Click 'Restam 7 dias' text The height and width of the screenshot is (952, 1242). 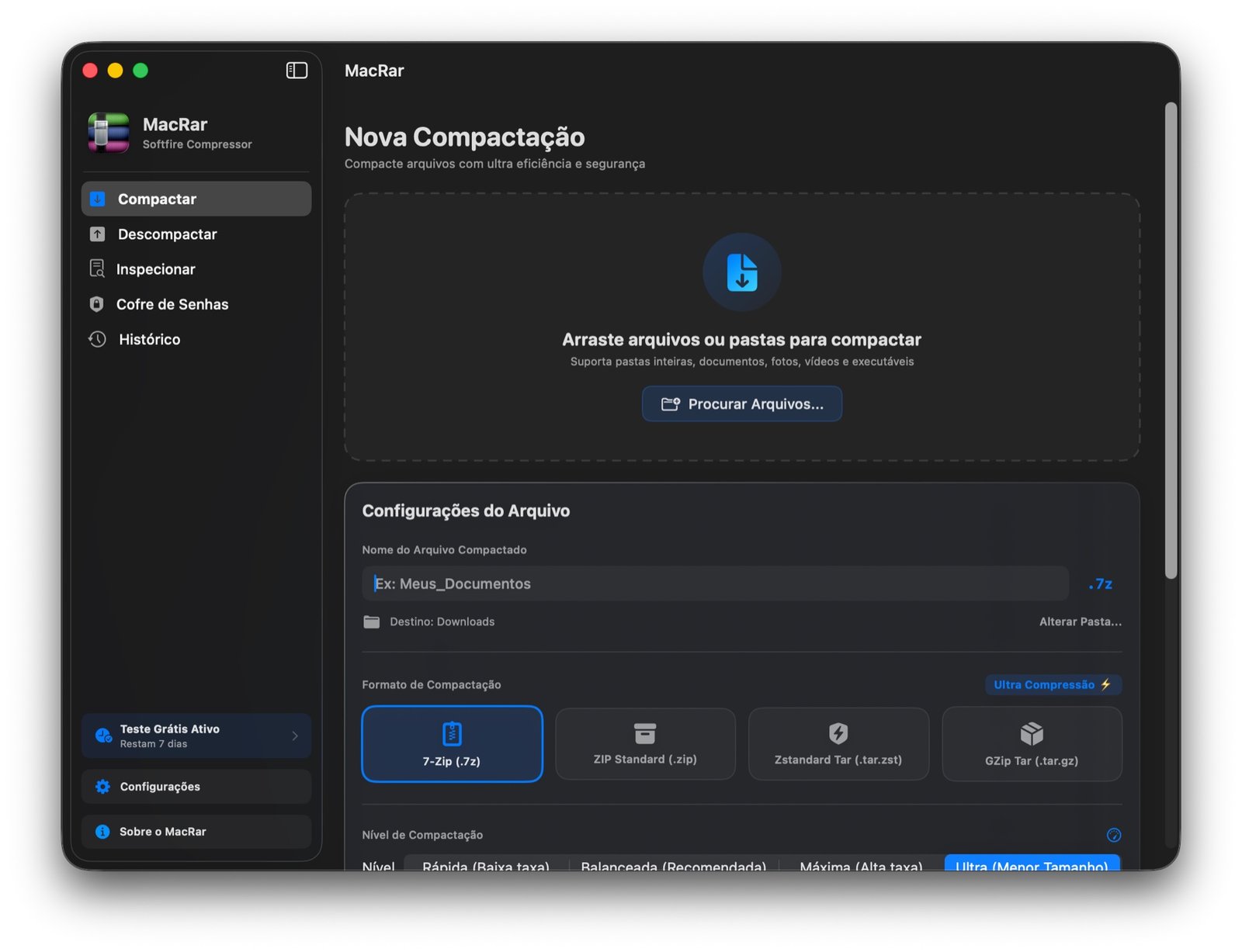coord(154,744)
